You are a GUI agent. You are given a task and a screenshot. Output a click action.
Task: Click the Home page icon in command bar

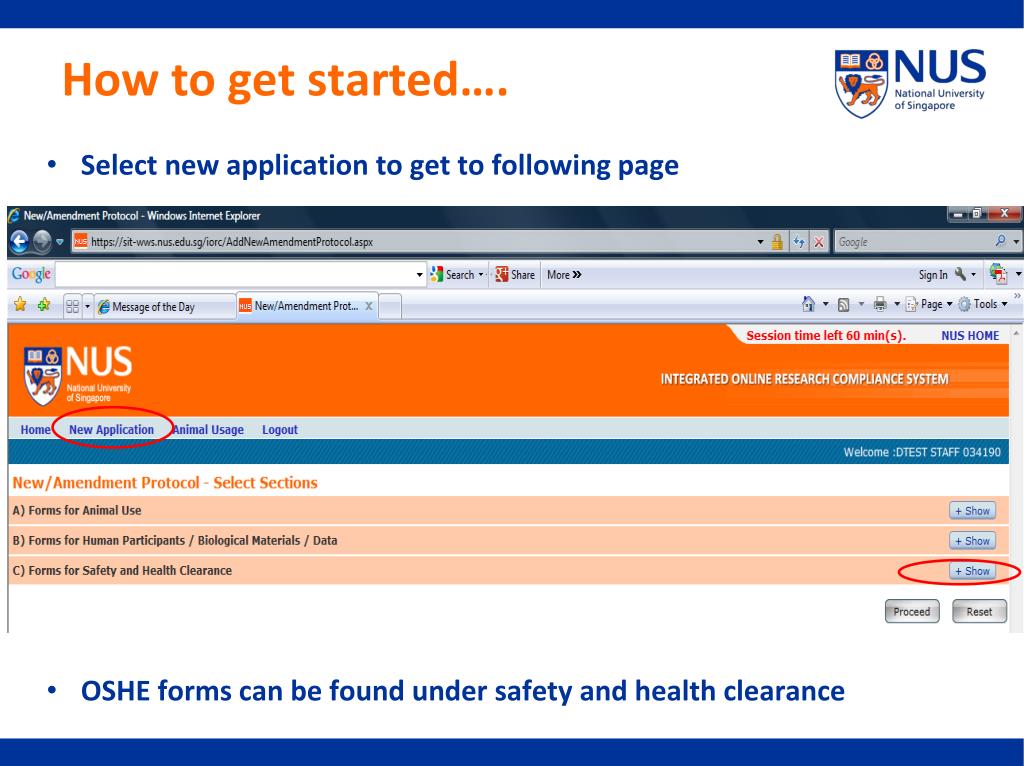[808, 304]
